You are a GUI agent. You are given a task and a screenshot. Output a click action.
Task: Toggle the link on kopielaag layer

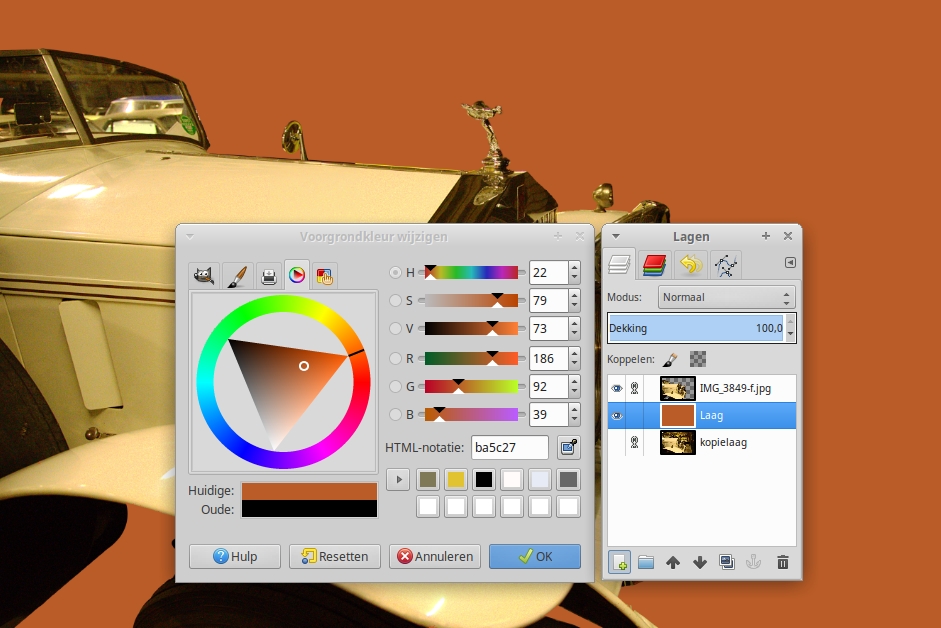click(x=634, y=442)
